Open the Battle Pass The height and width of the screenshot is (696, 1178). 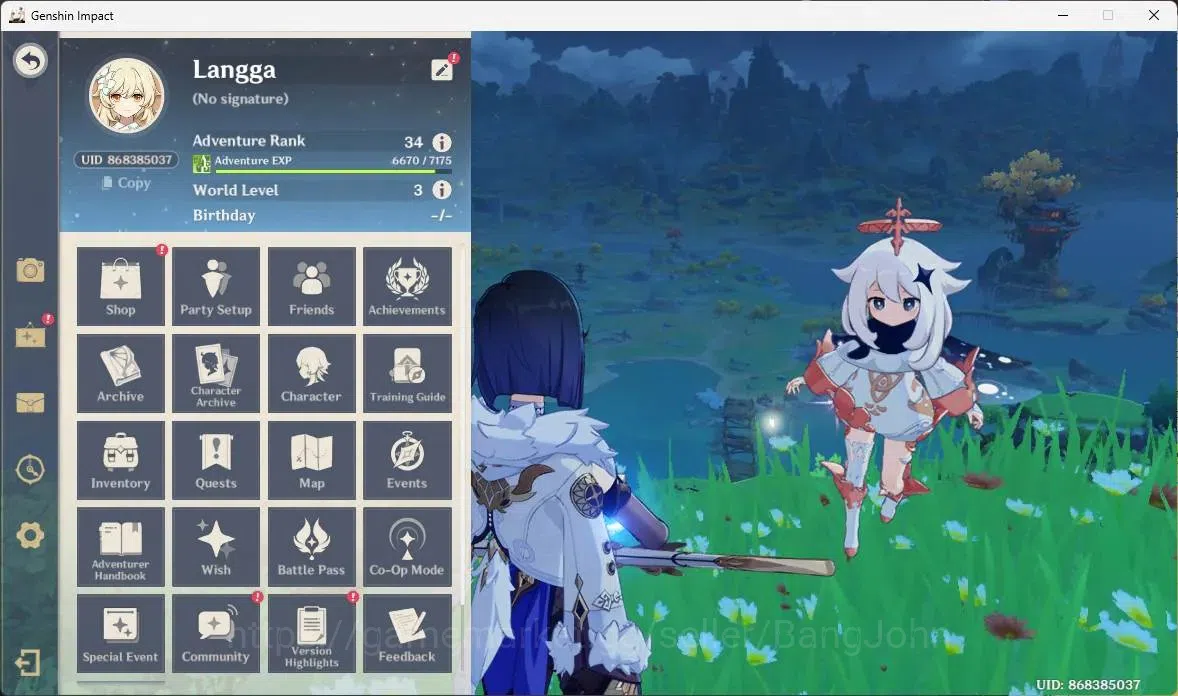tap(311, 546)
